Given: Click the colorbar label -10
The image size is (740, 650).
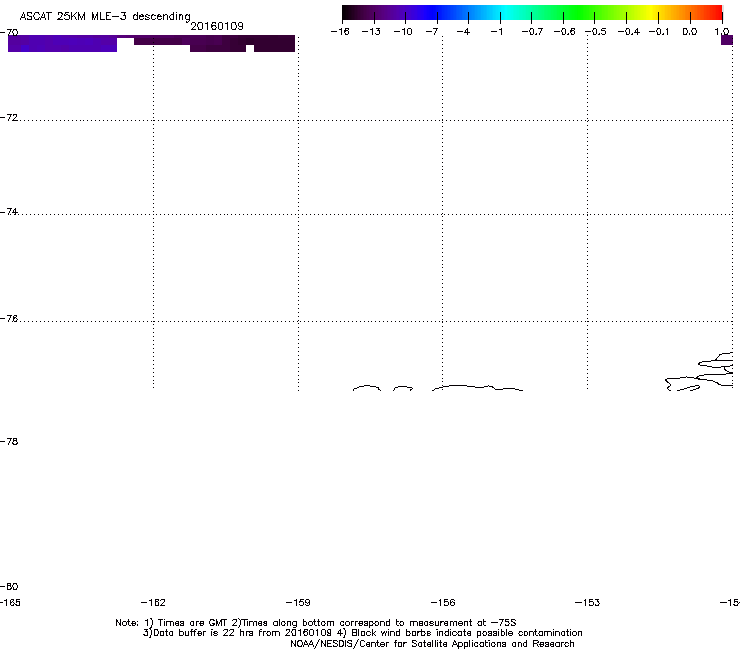Looking at the screenshot, I should [x=403, y=32].
